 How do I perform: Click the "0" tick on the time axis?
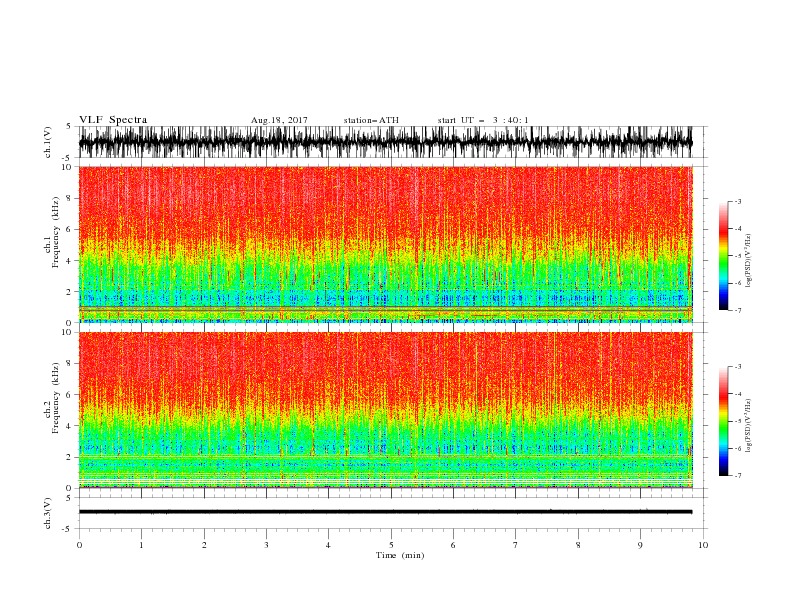tap(79, 545)
